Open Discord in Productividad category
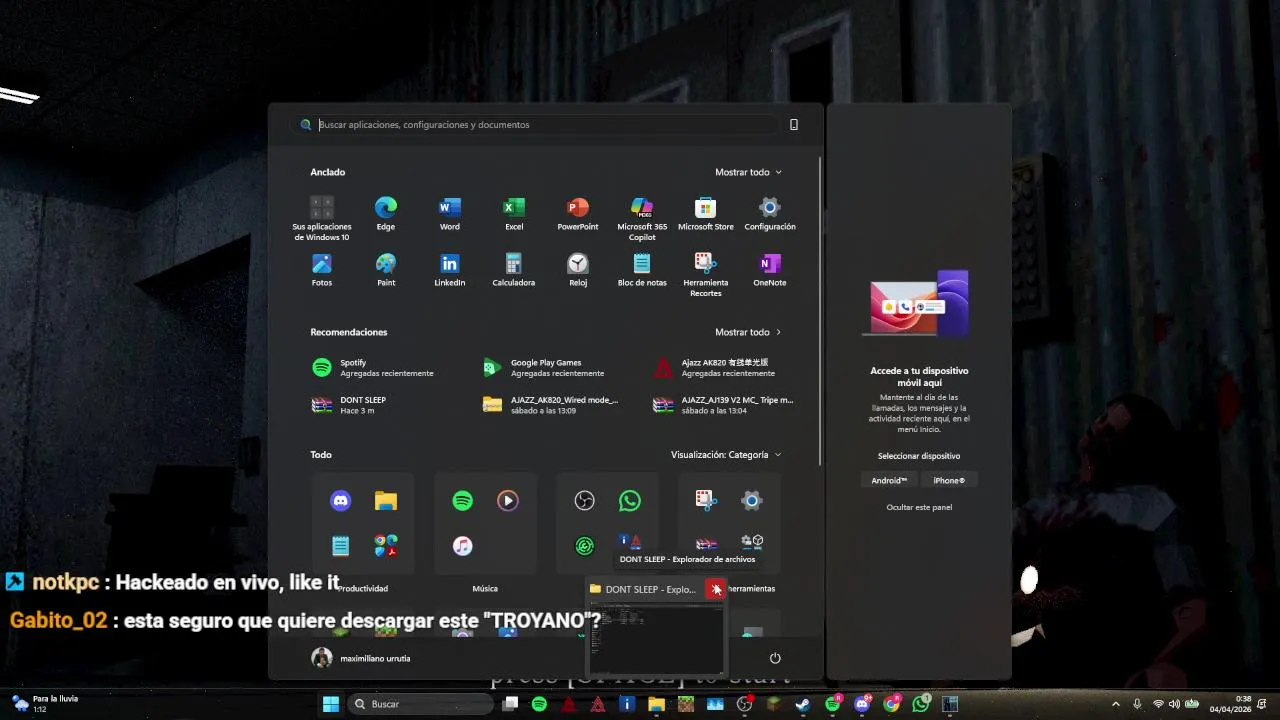 click(x=341, y=501)
